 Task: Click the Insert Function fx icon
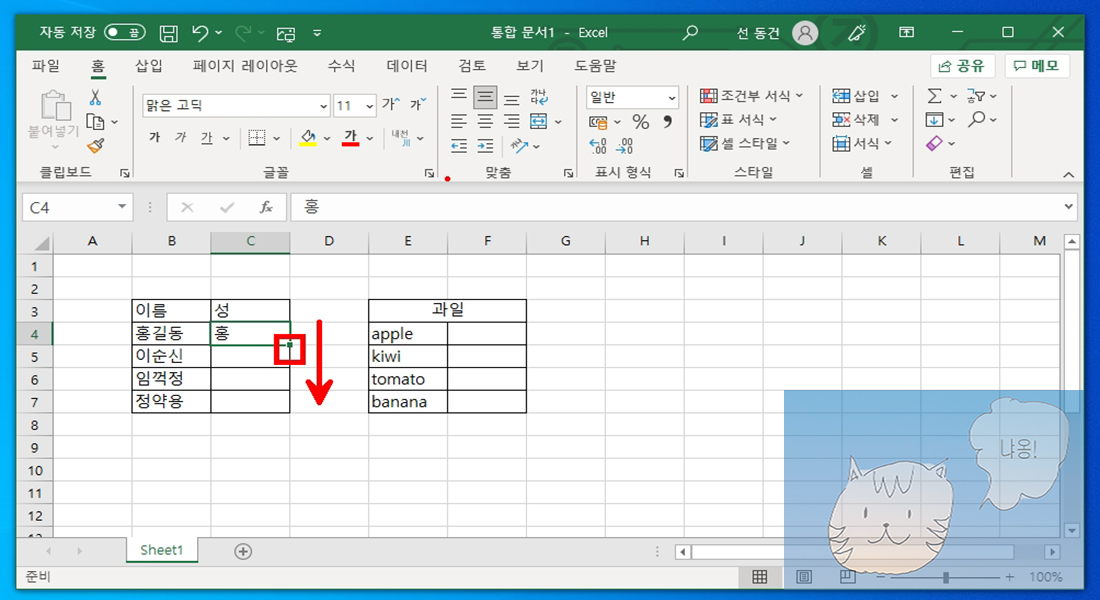click(266, 207)
